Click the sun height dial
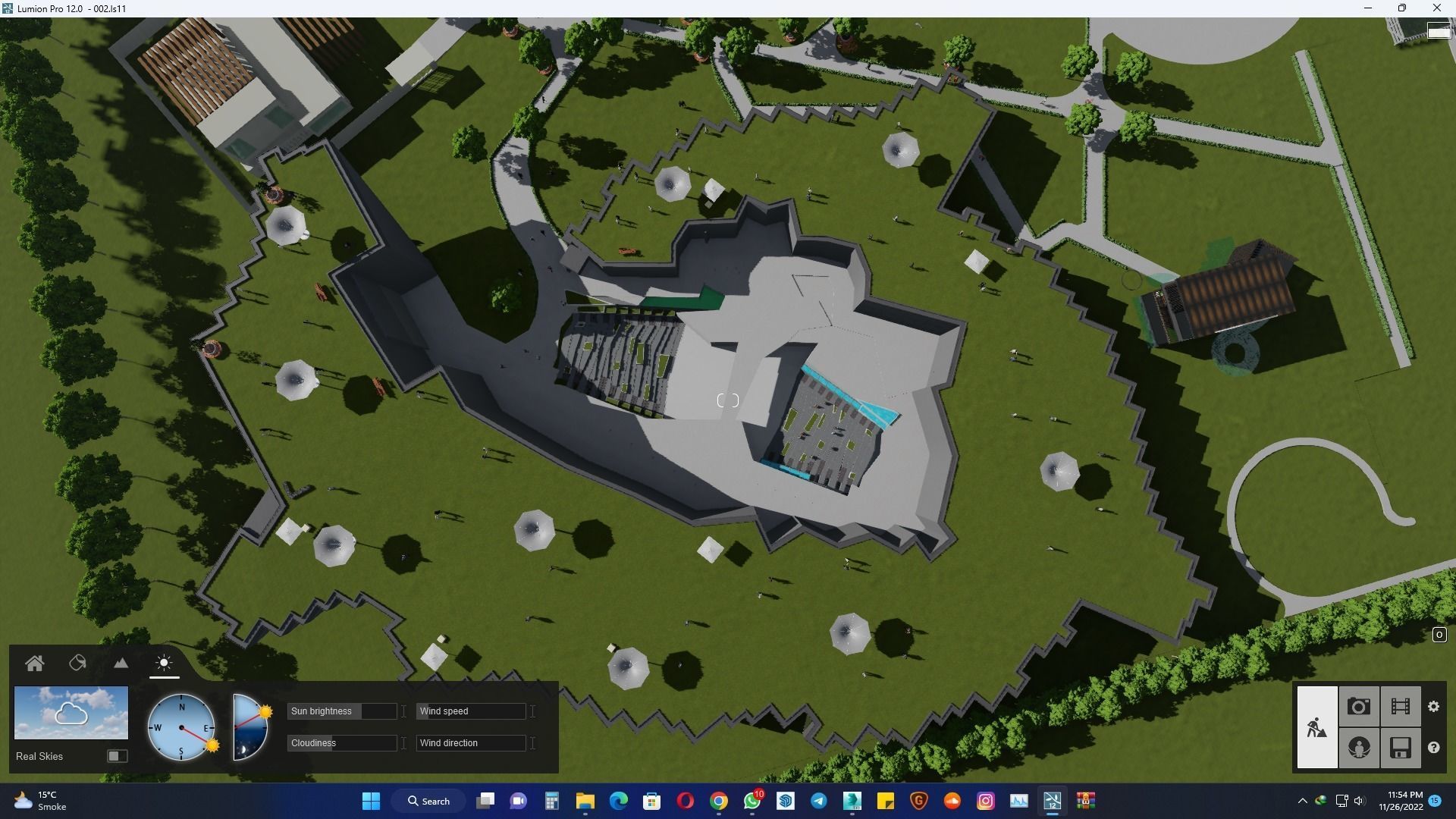This screenshot has height=819, width=1456. pos(250,727)
